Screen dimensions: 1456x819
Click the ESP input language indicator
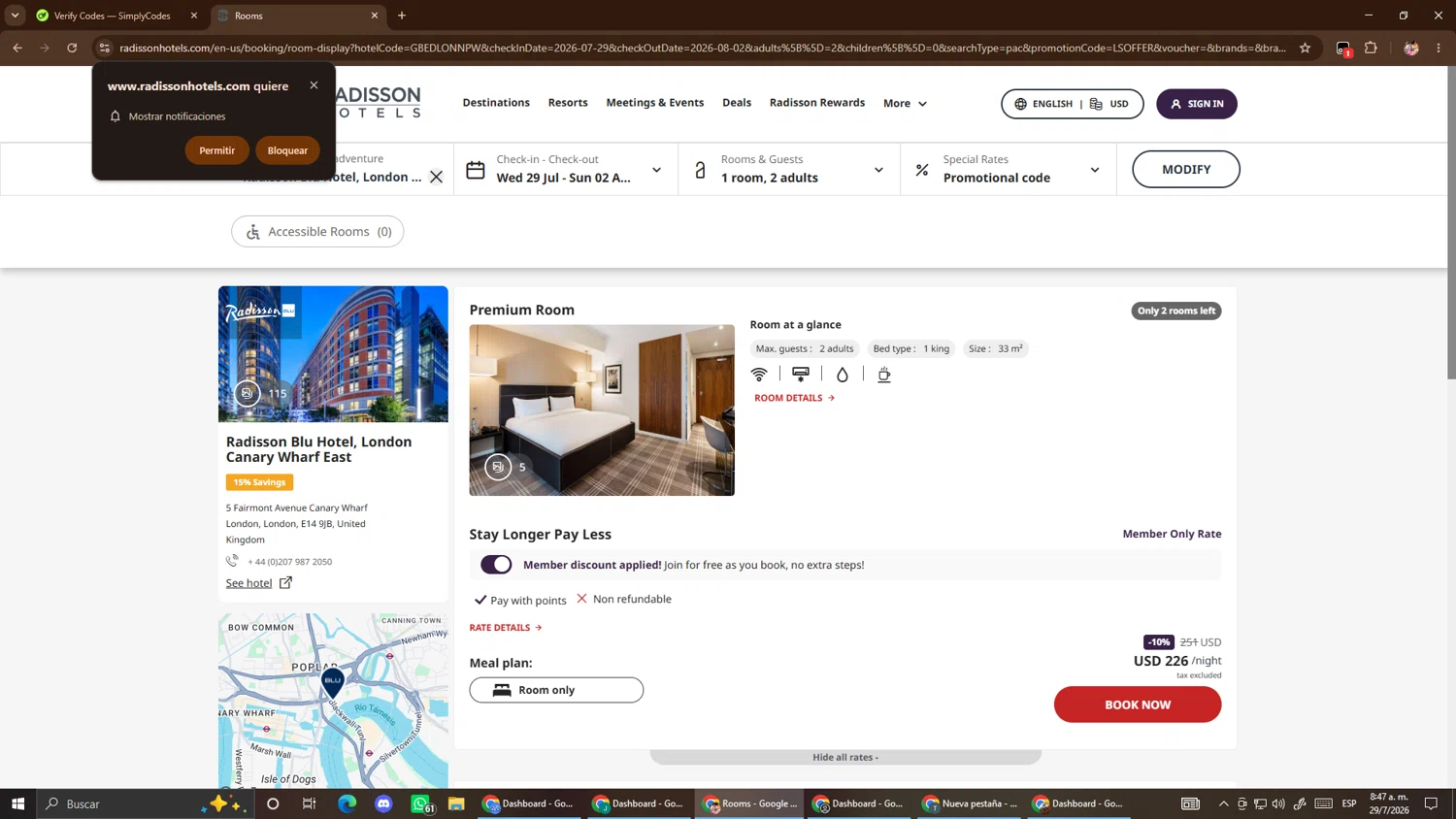click(x=1349, y=803)
